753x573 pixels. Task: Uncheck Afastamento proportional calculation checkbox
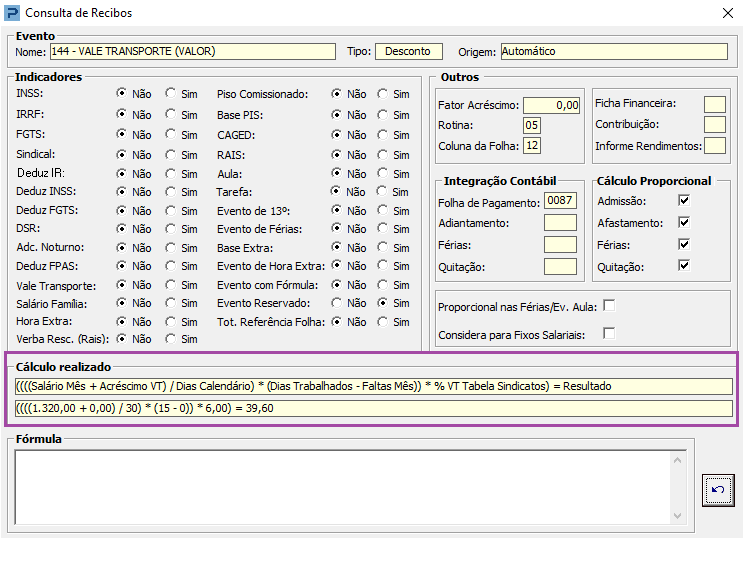[684, 222]
